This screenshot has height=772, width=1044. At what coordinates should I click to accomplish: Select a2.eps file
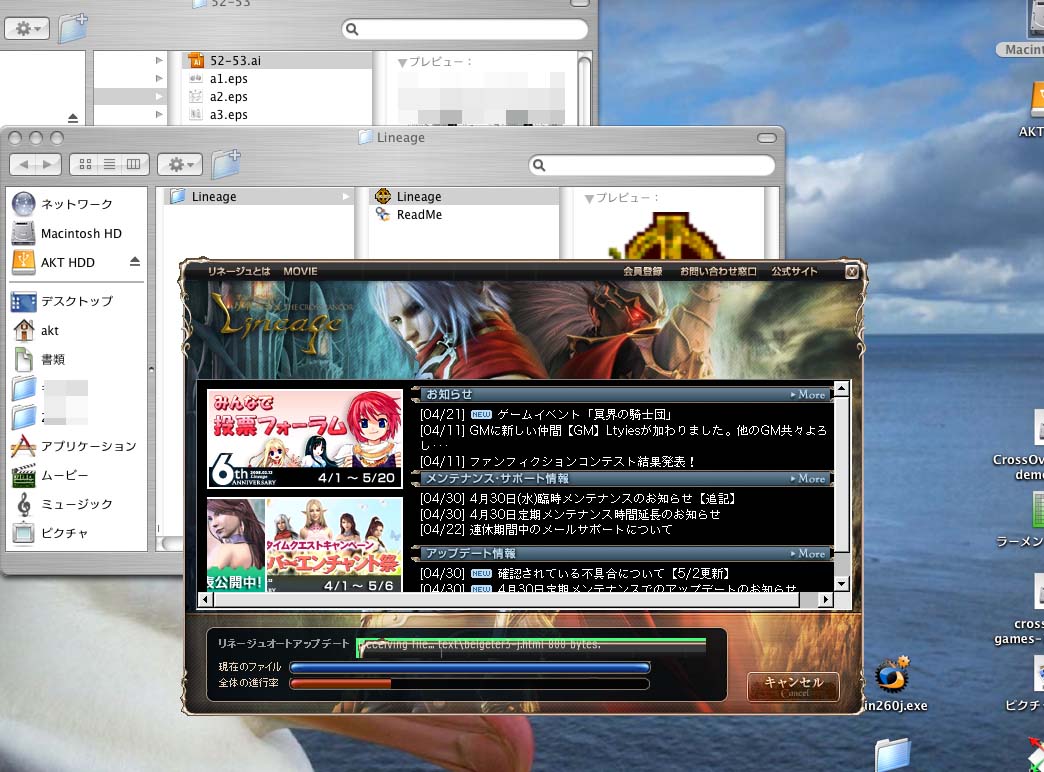coord(277,97)
